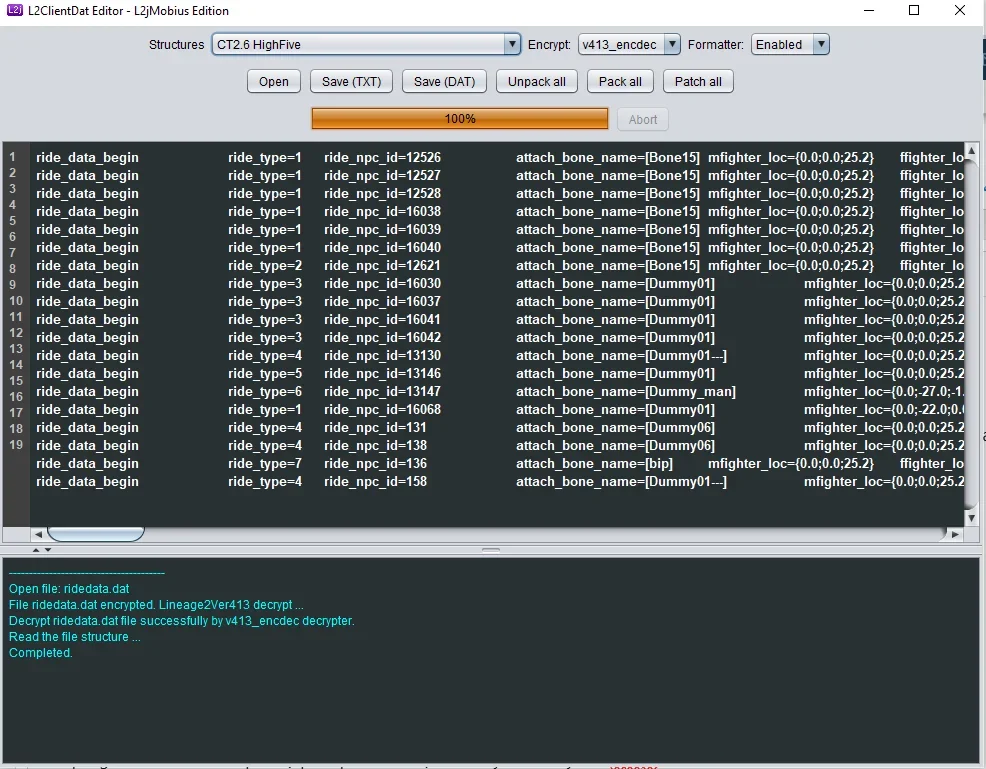Click the Pack all button
Screen dimensions: 986x769
(620, 82)
